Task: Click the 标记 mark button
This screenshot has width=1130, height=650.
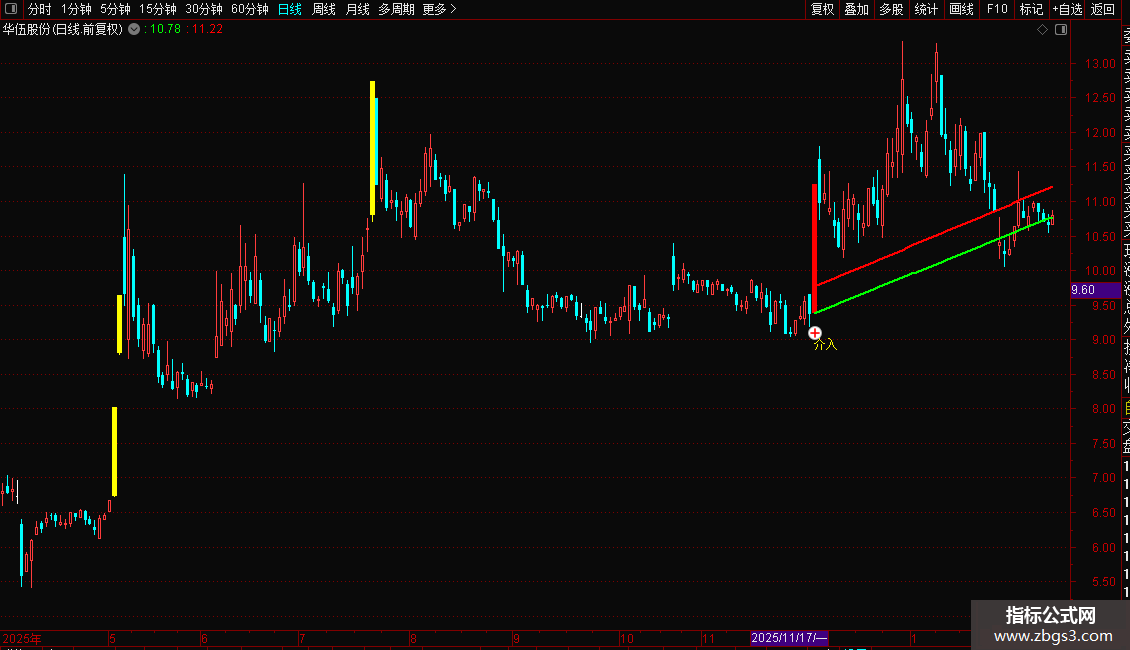Action: point(1031,9)
